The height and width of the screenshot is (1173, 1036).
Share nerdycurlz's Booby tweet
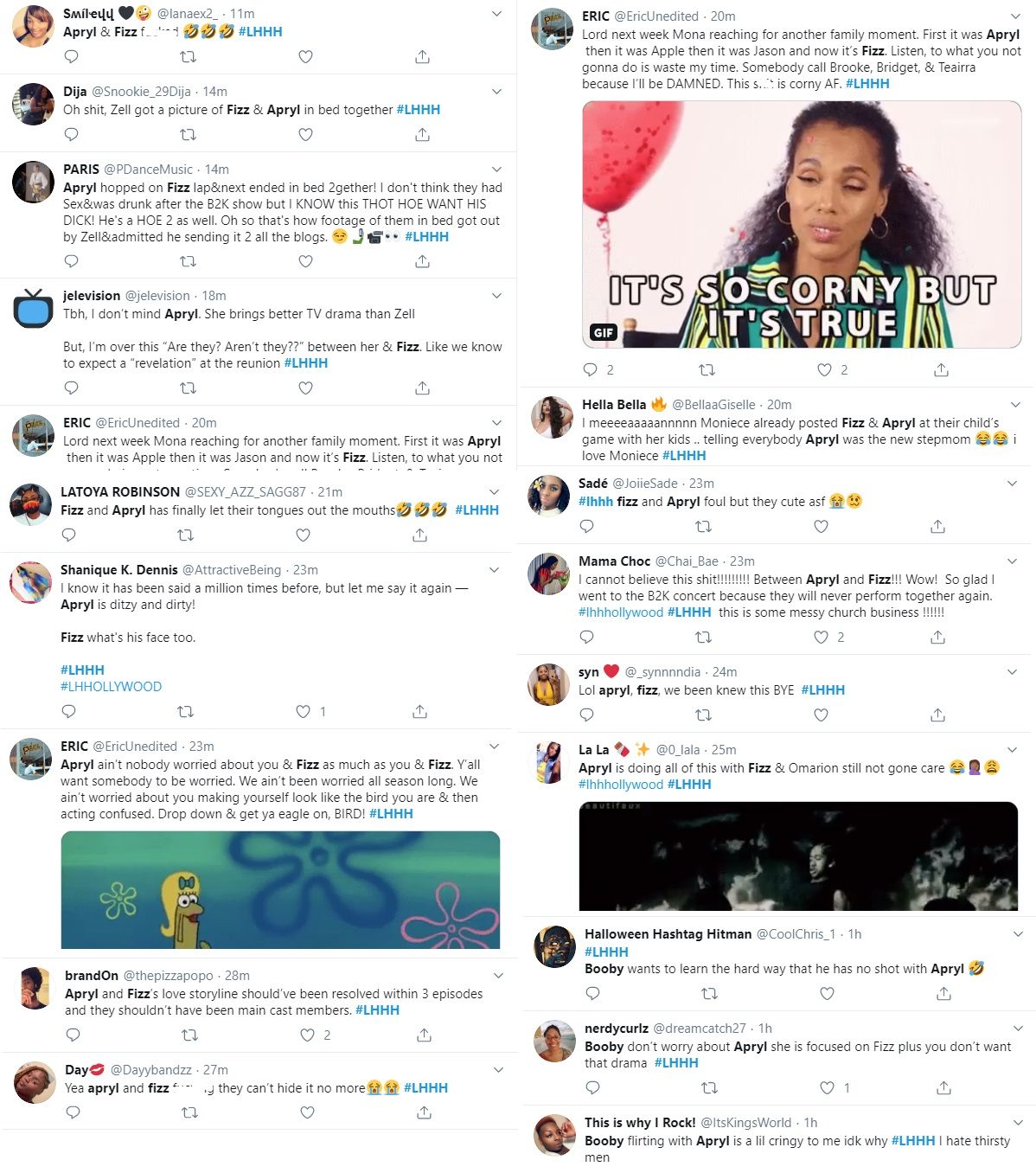(x=943, y=1088)
